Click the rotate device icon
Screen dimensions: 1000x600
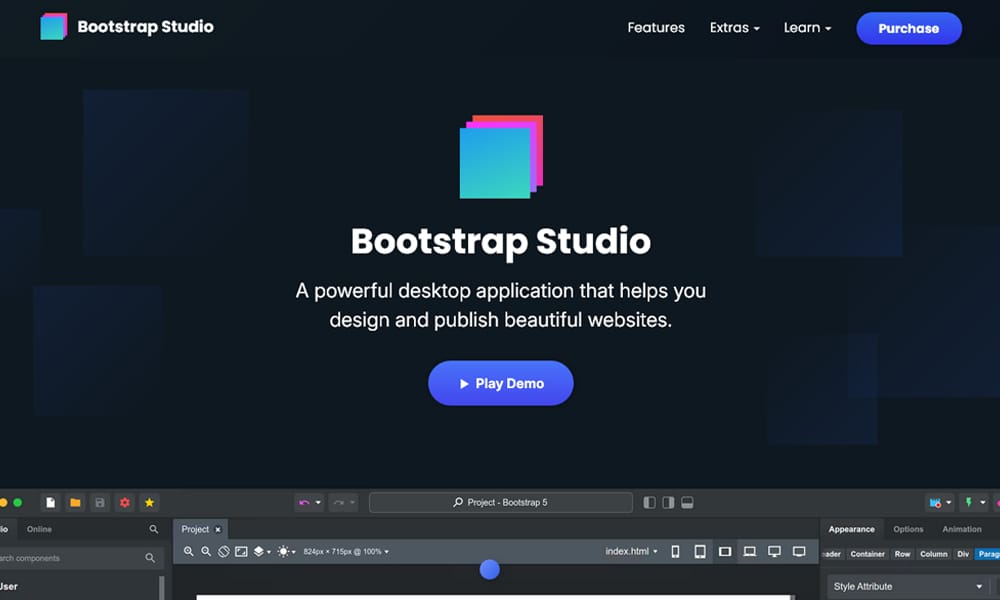pos(224,552)
